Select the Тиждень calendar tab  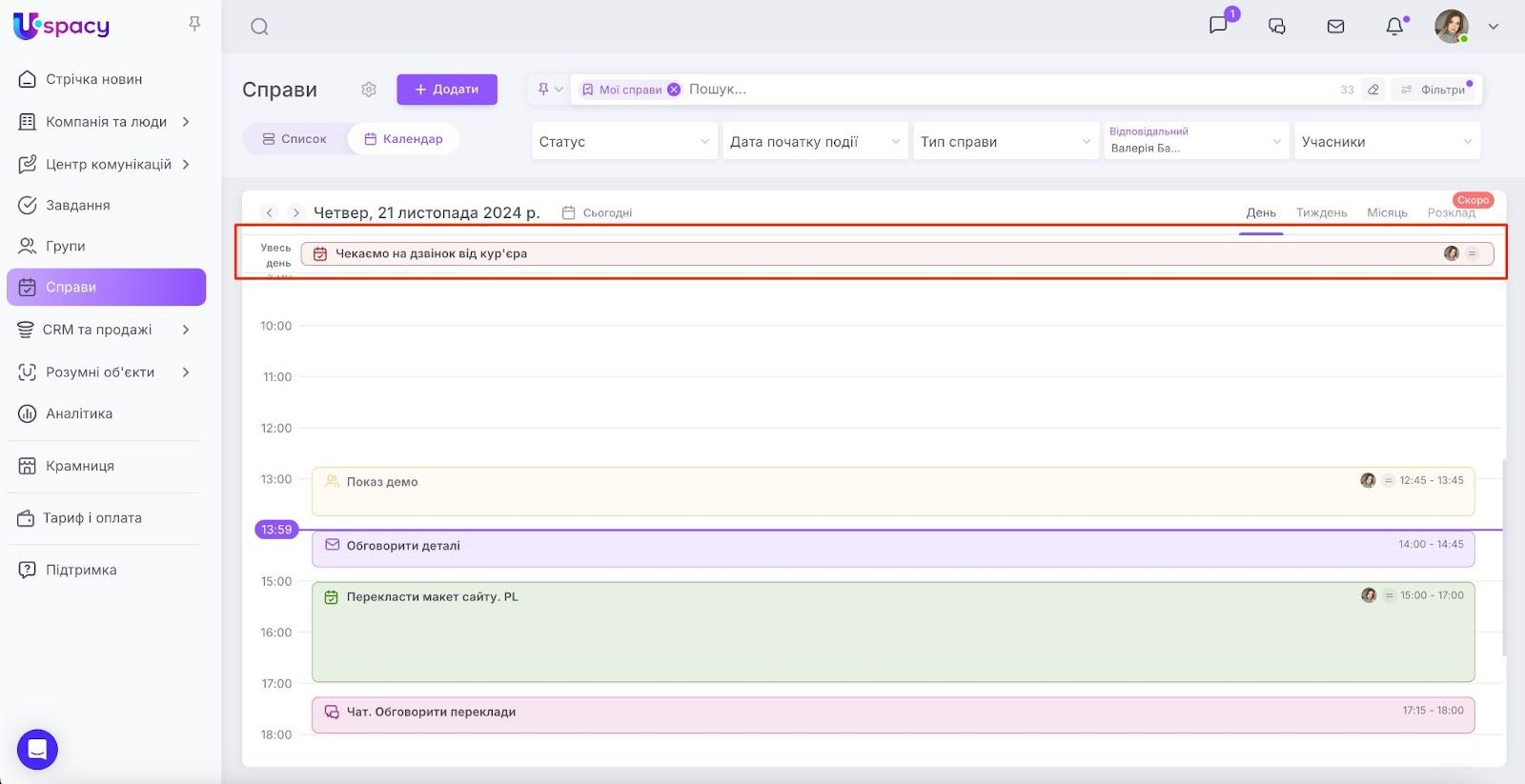[x=1321, y=212]
